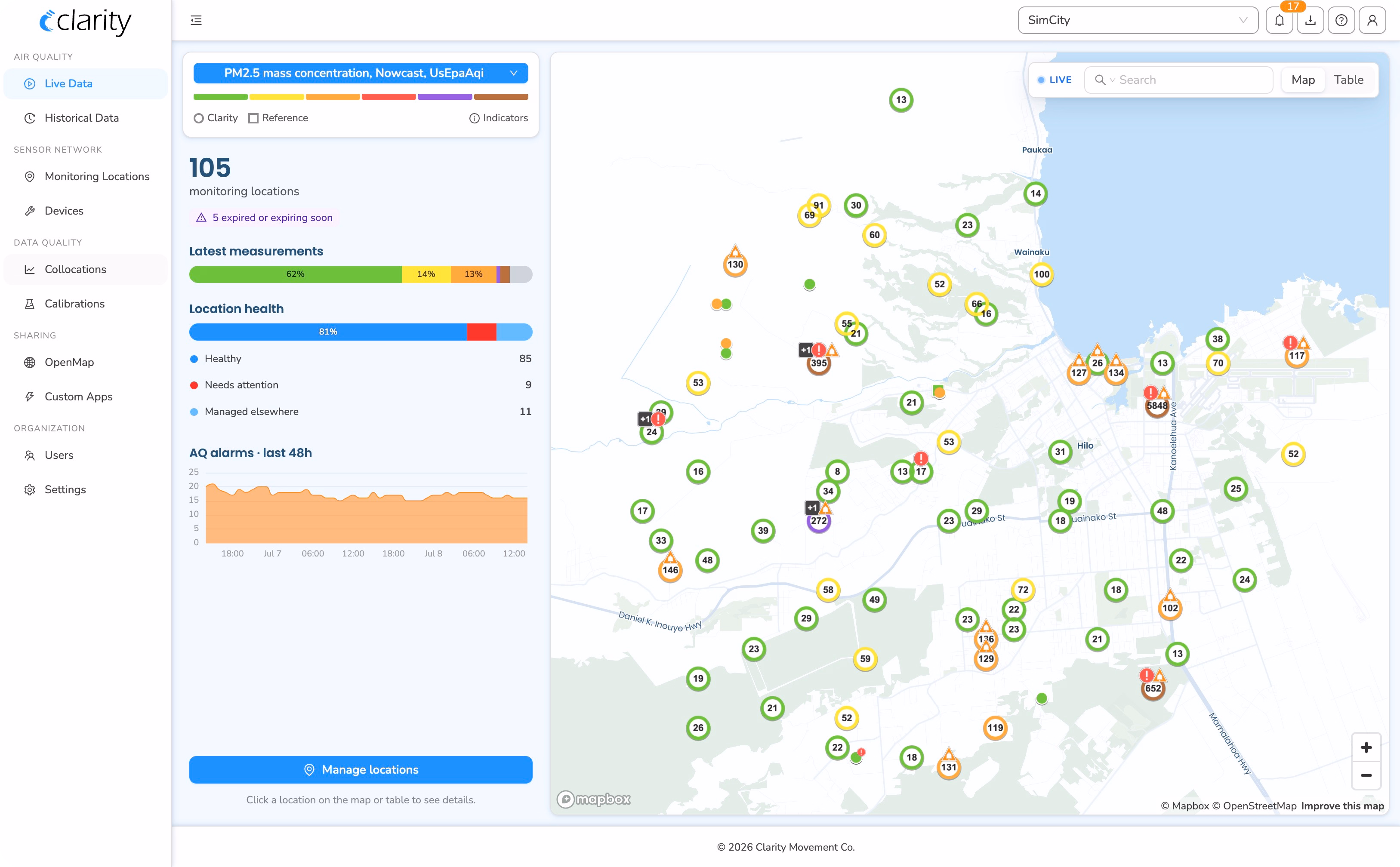
Task: Open Settings page
Action: click(x=86, y=490)
